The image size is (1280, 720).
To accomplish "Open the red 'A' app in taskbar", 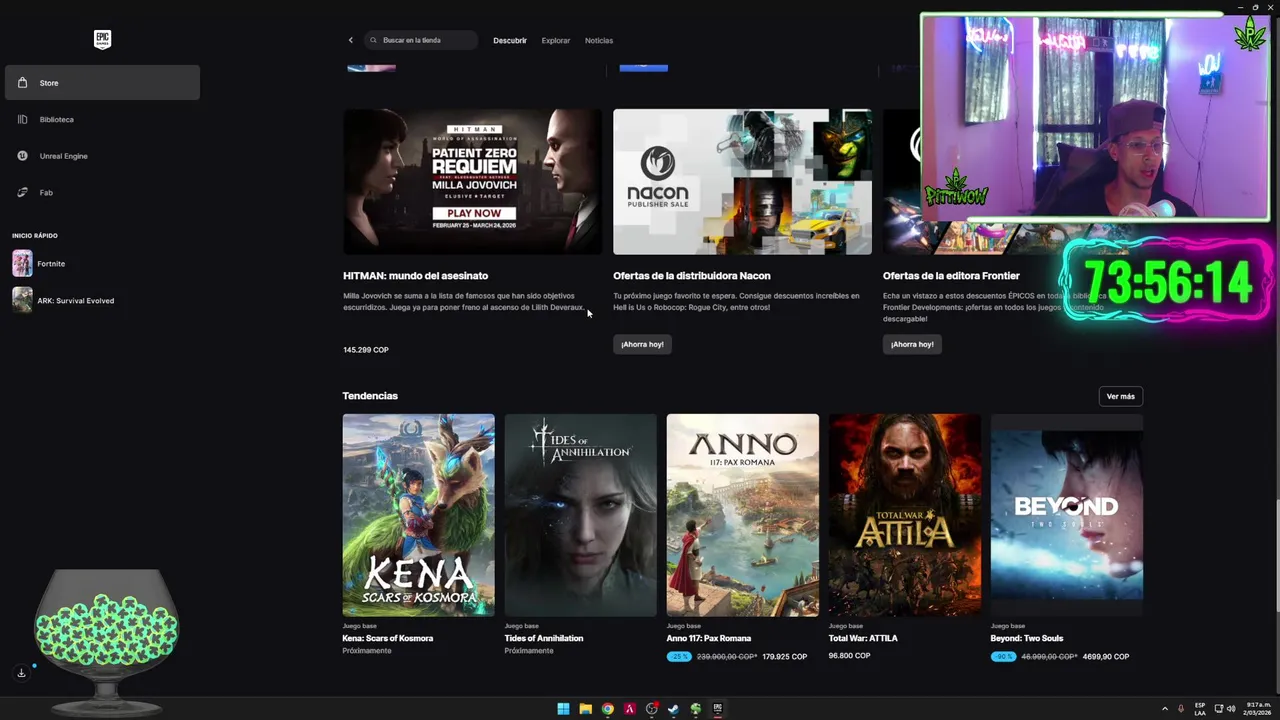I will click(x=629, y=709).
